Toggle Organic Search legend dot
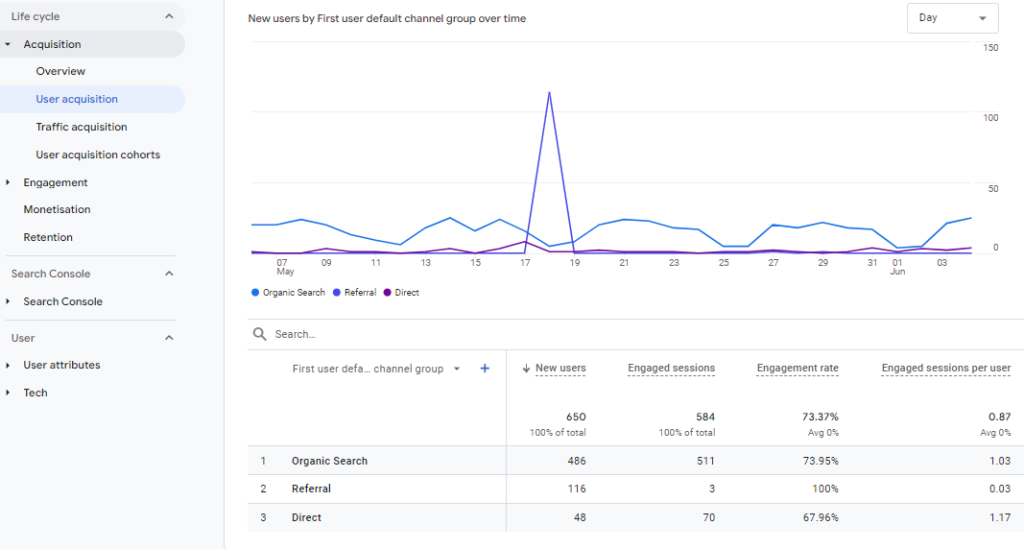This screenshot has width=1024, height=549. (255, 293)
